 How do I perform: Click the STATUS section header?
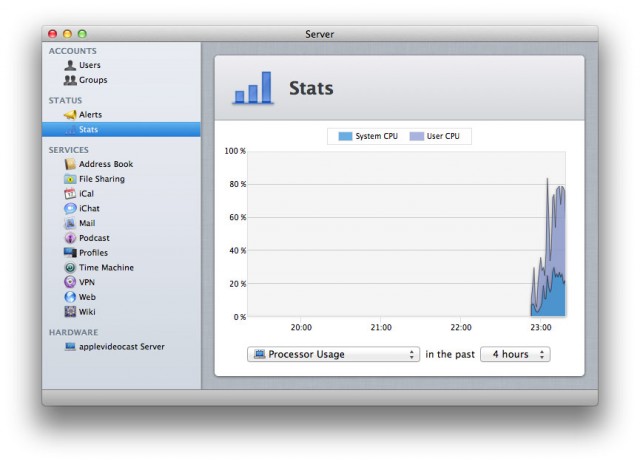pos(65,100)
